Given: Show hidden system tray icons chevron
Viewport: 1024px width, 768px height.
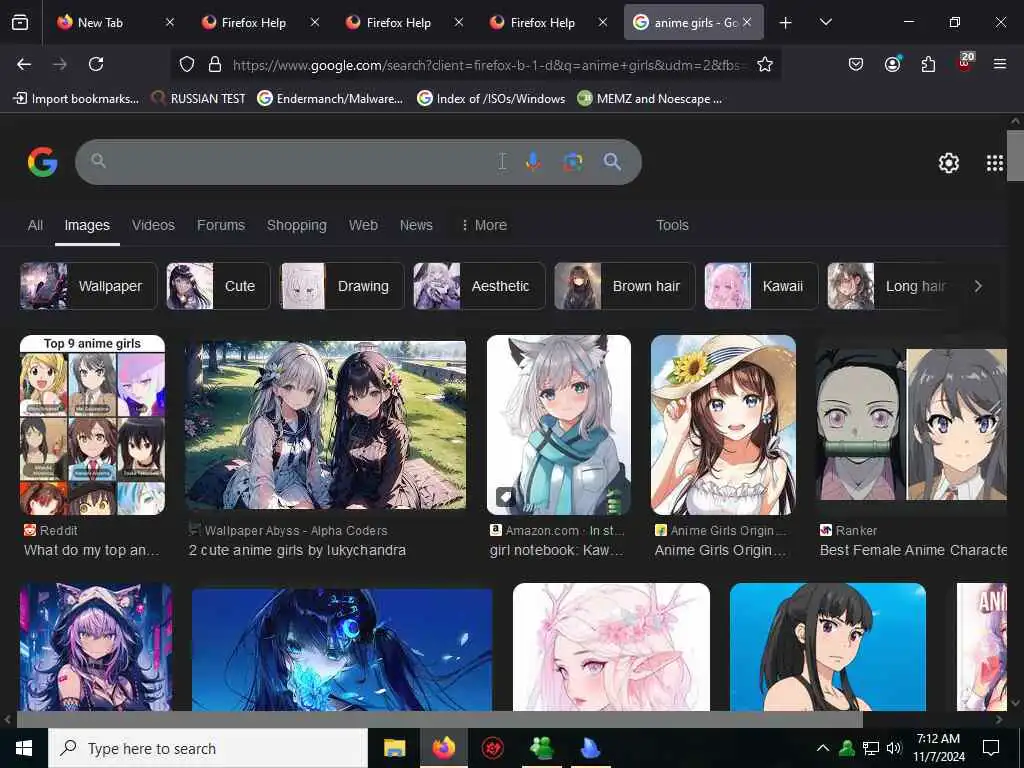Looking at the screenshot, I should pos(823,748).
